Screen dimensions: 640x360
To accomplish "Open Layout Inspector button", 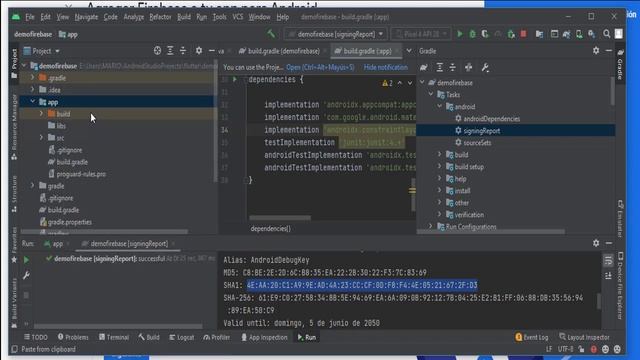I will coord(584,337).
